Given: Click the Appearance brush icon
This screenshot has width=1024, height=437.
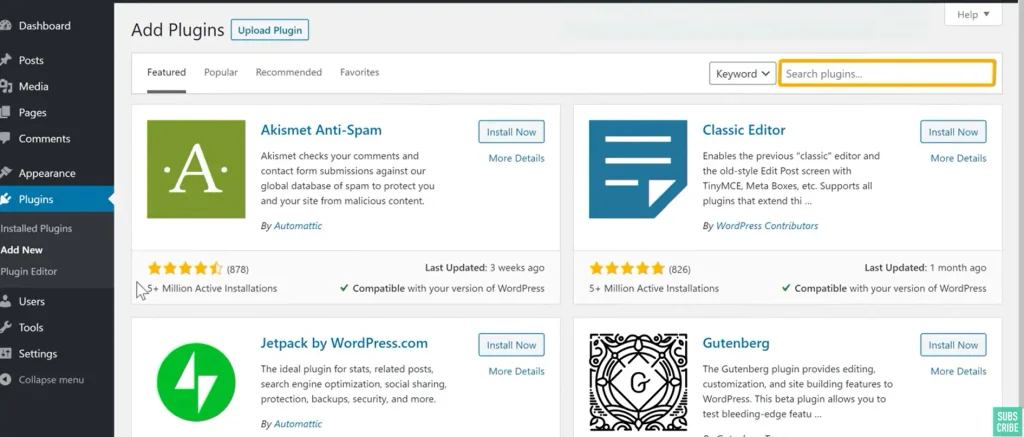Looking at the screenshot, I should [x=6, y=173].
